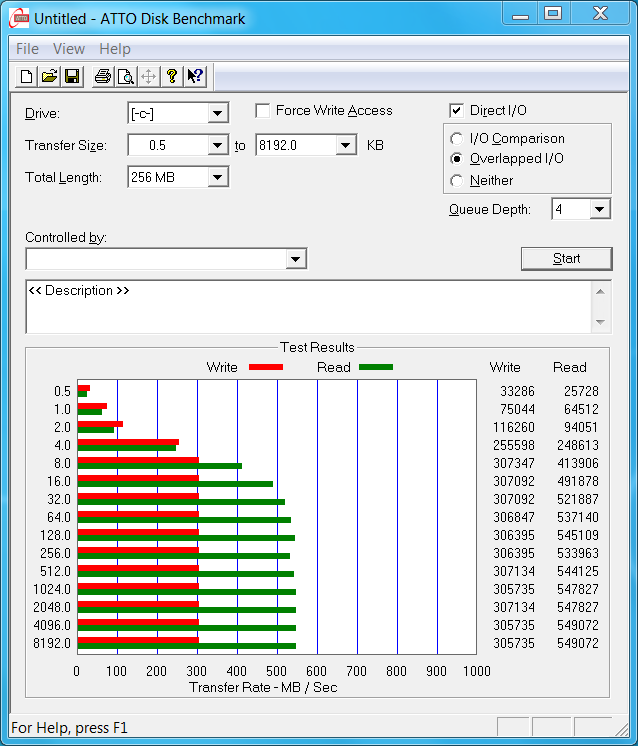This screenshot has height=746, width=638.
Task: Click the red Write legend swatch
Action: (x=266, y=367)
